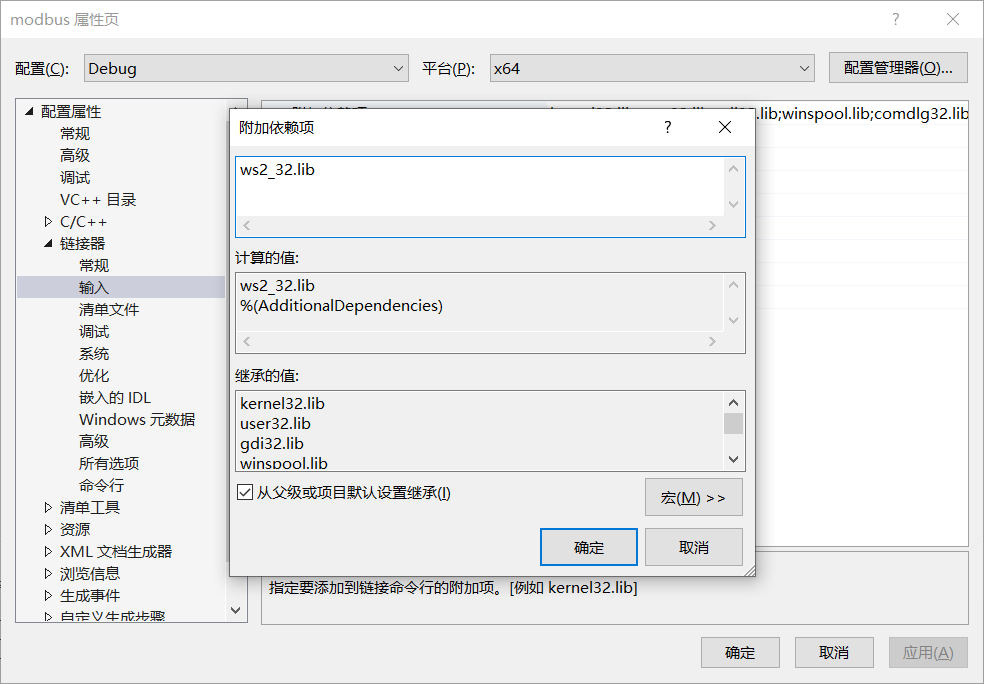
Task: Click the help ? icon of modbus 属性页
Action: pyautogui.click(x=896, y=19)
